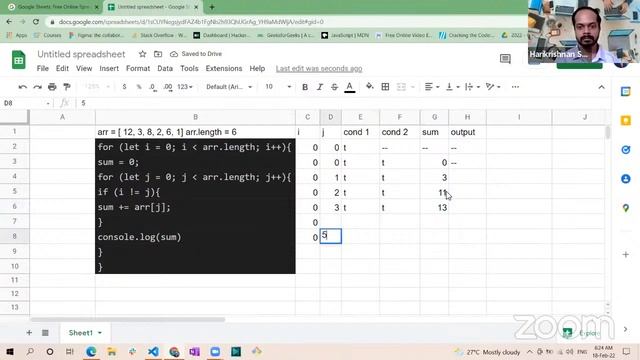Format the cell as currency
This screenshot has height=360, width=640.
[124, 87]
